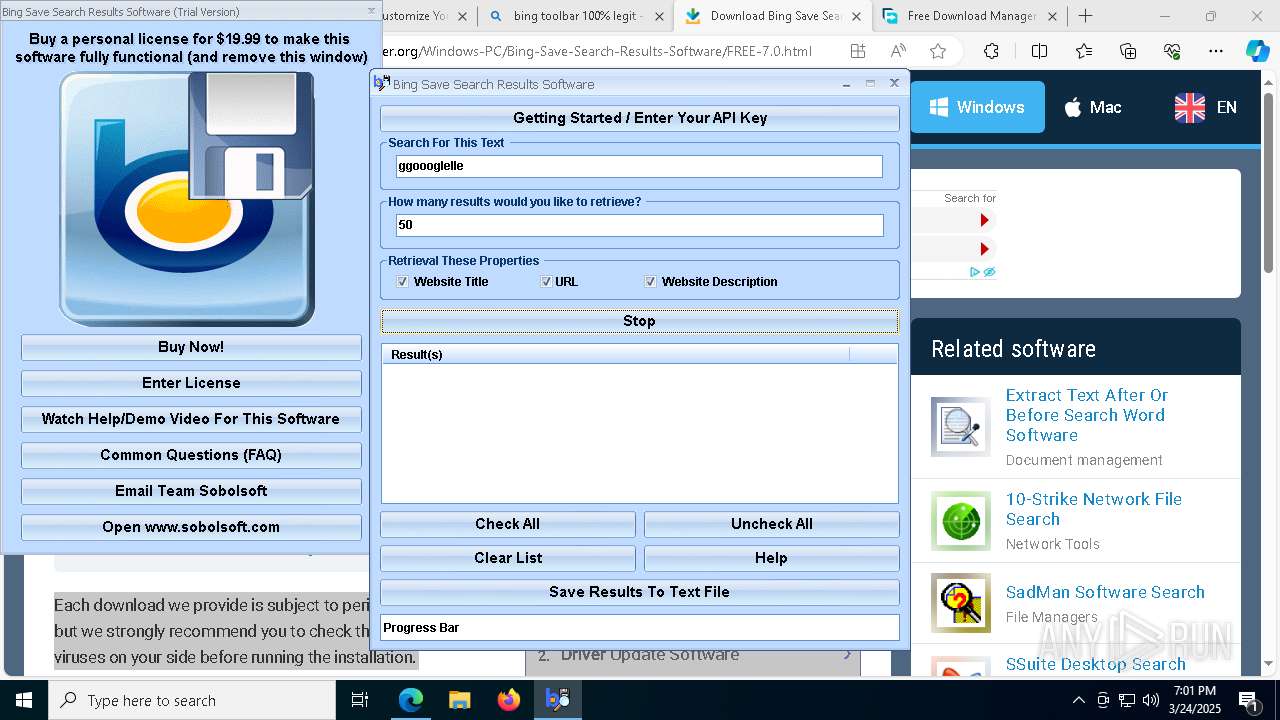Image resolution: width=1280 pixels, height=720 pixels.
Task: Open SSuite Desktop Search link
Action: click(1096, 664)
